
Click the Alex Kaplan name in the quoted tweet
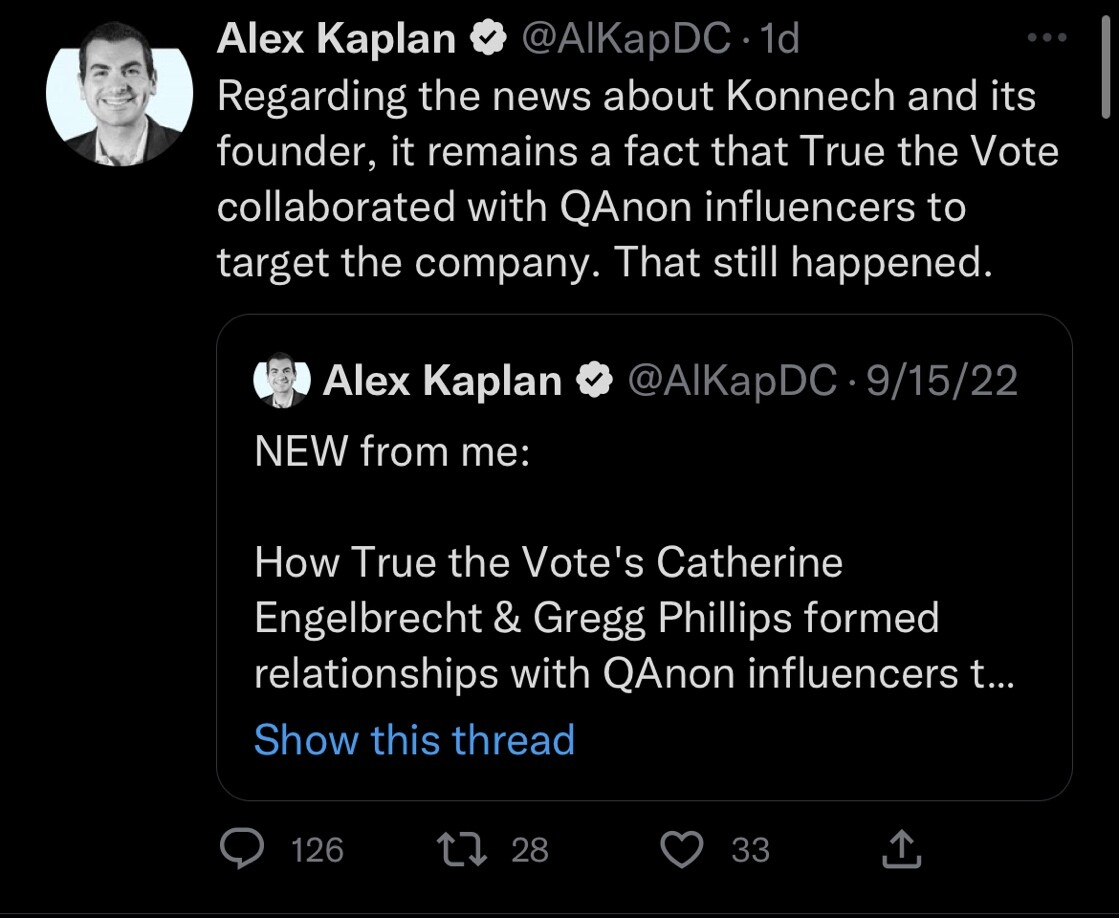pos(442,381)
